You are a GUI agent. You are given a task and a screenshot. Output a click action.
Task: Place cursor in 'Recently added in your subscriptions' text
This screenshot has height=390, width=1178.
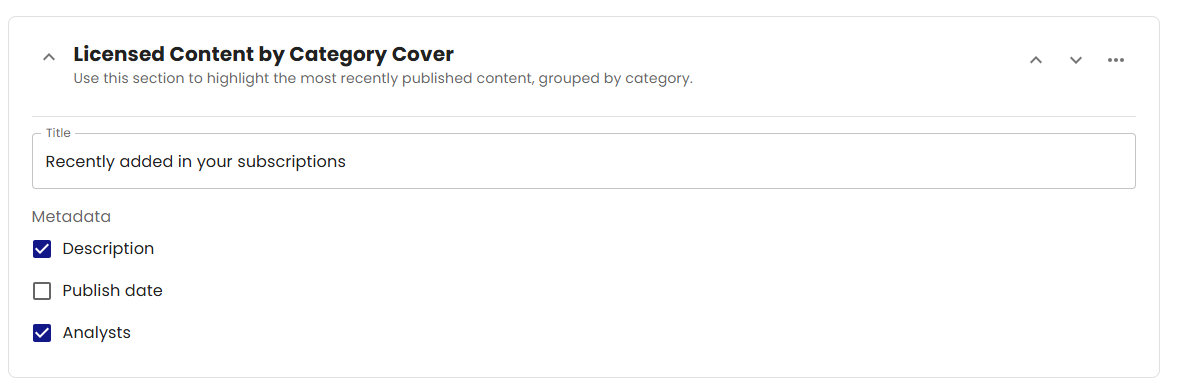(195, 162)
